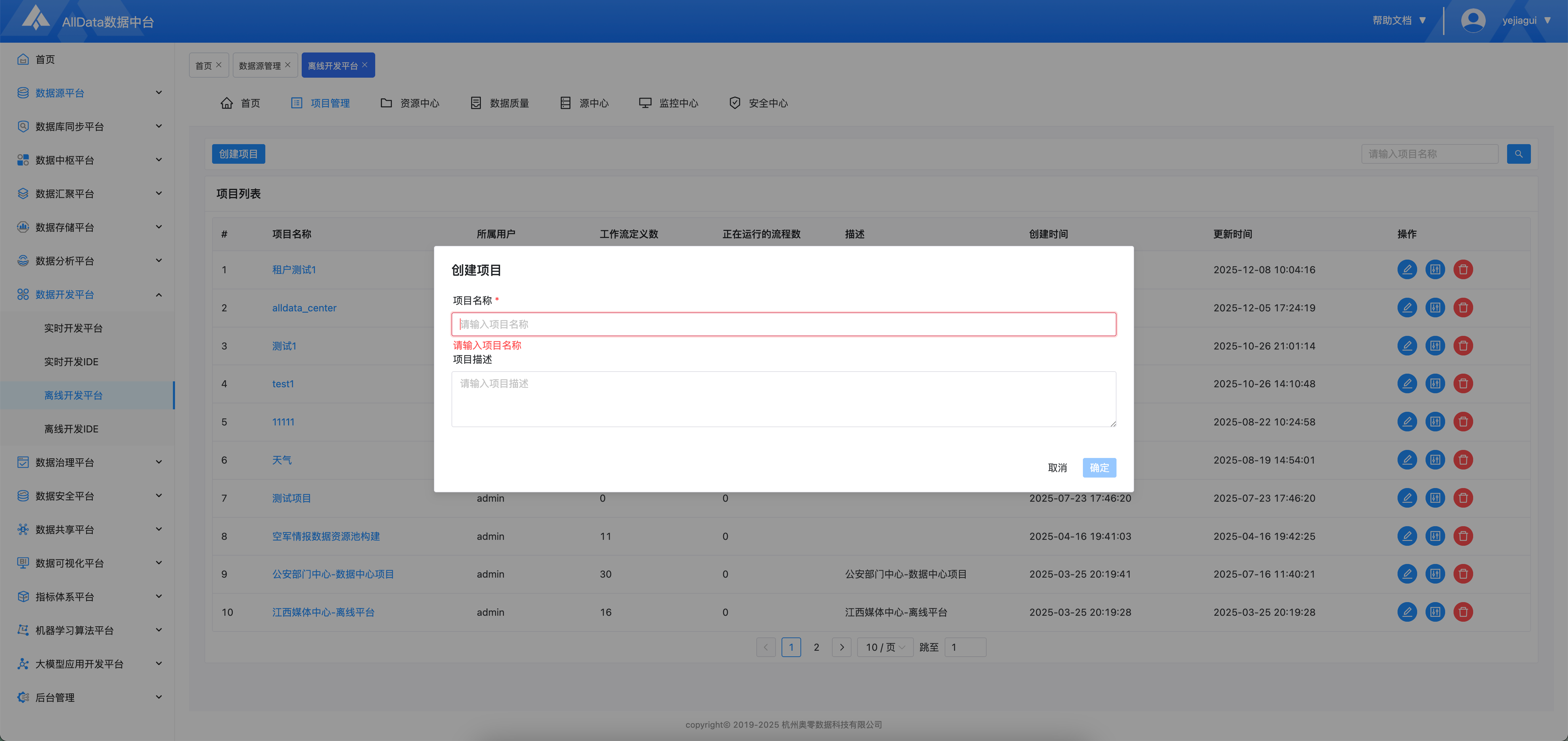Open the 公安部门中心-数据中心项目 project link

click(333, 574)
